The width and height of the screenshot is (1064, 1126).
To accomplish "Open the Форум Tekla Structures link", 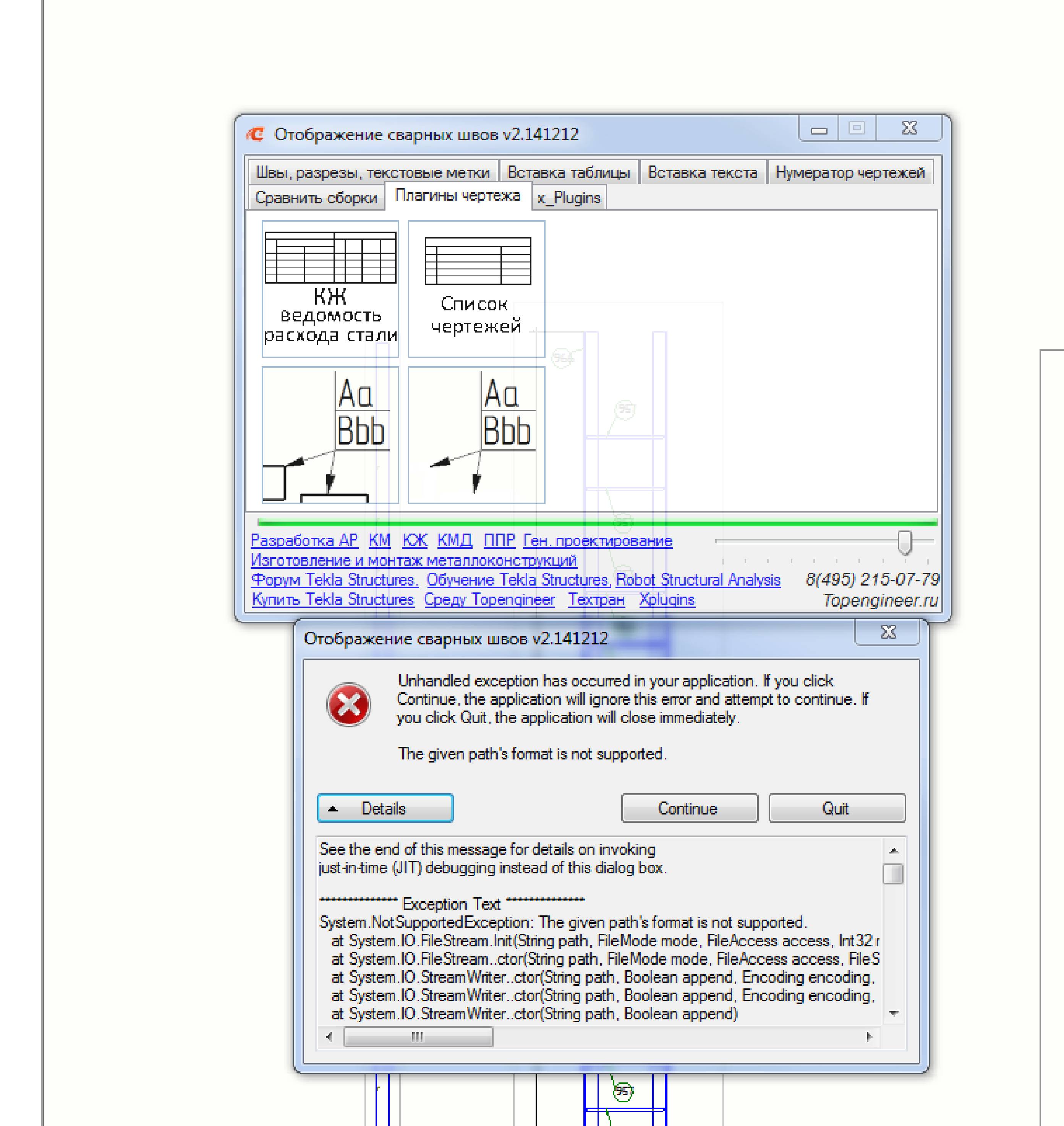I will 335,580.
